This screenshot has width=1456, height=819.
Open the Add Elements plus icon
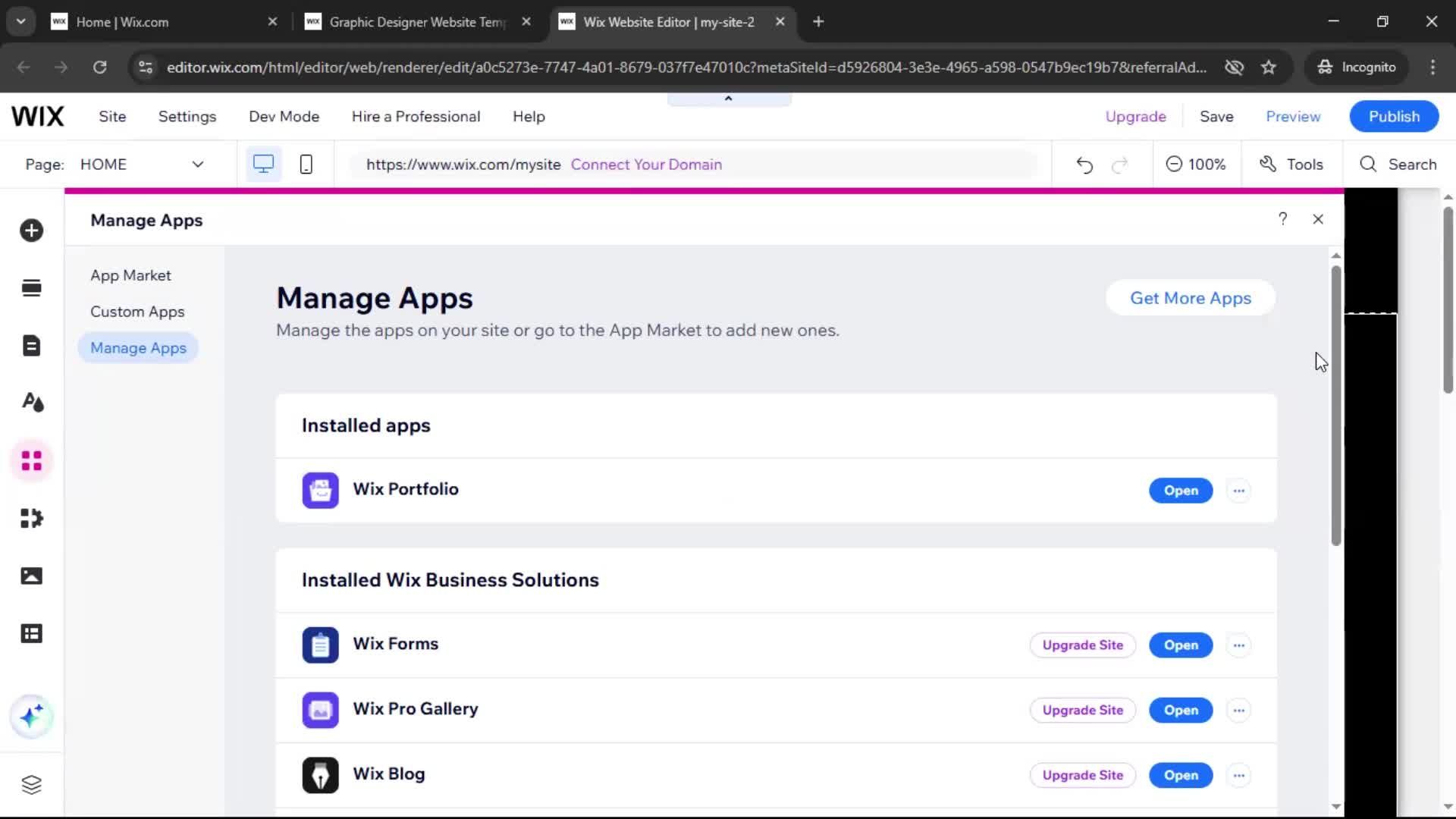[x=31, y=231]
